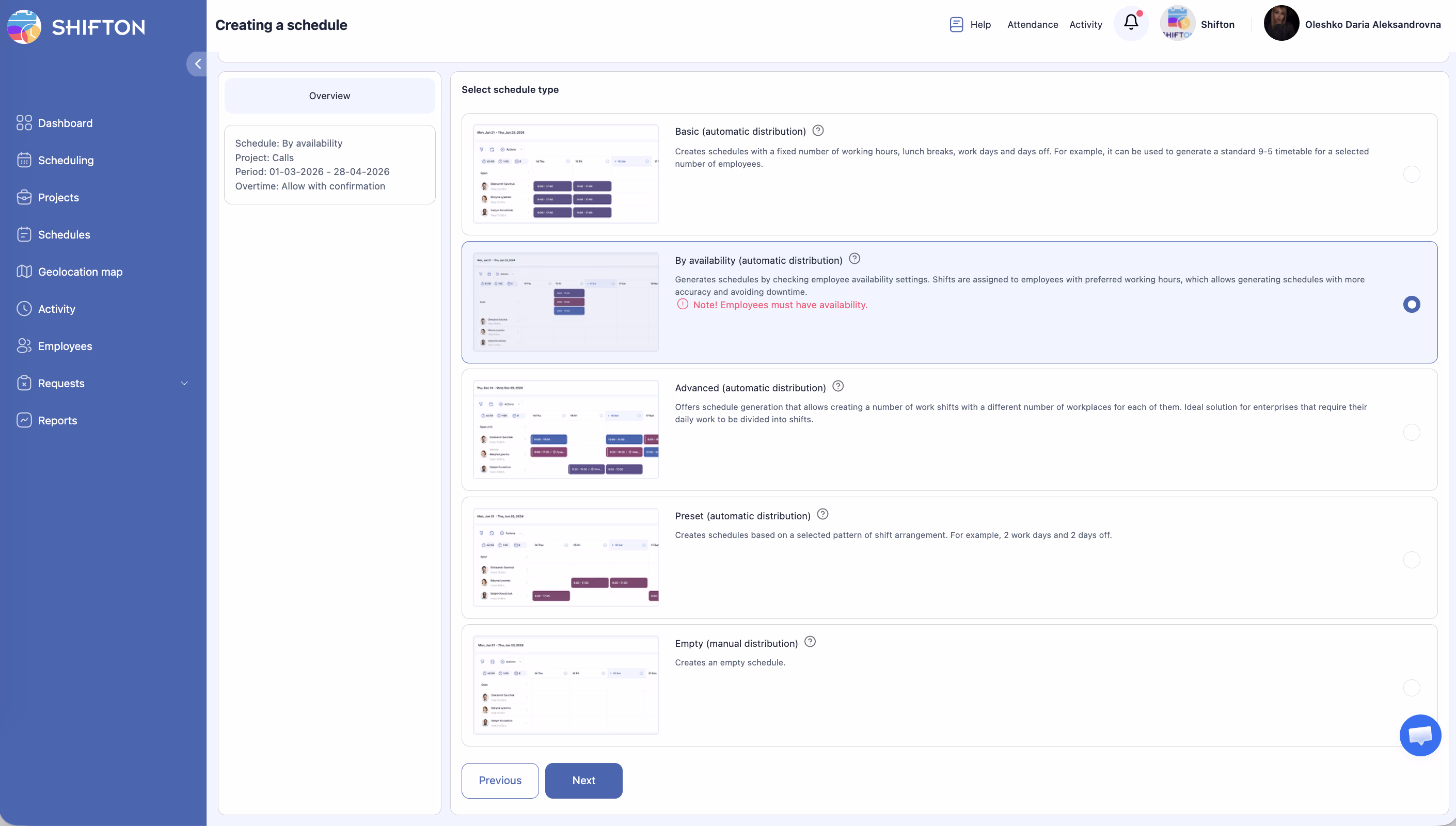This screenshot has height=826, width=1456.
Task: Open the live chat bubble
Action: tap(1420, 735)
